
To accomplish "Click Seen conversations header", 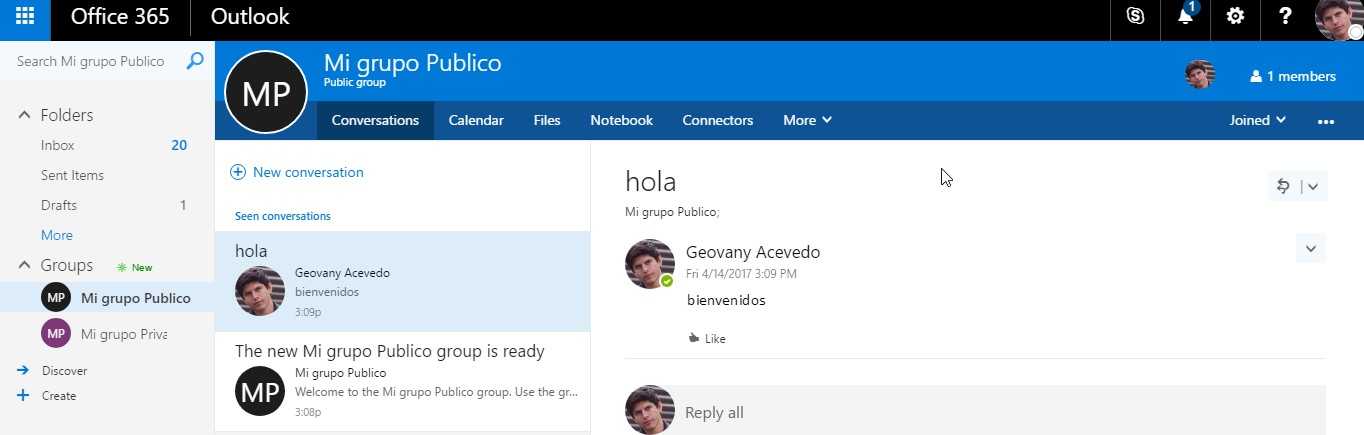I will click(x=283, y=216).
